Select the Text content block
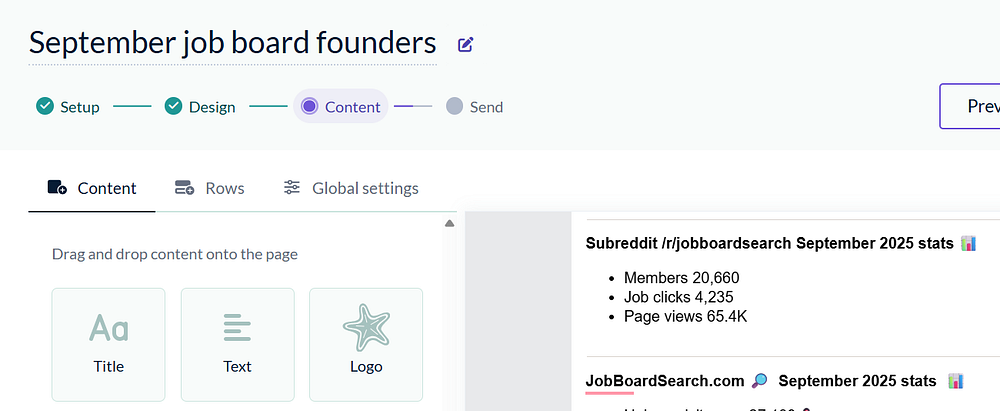The width and height of the screenshot is (1000, 411). tap(237, 344)
